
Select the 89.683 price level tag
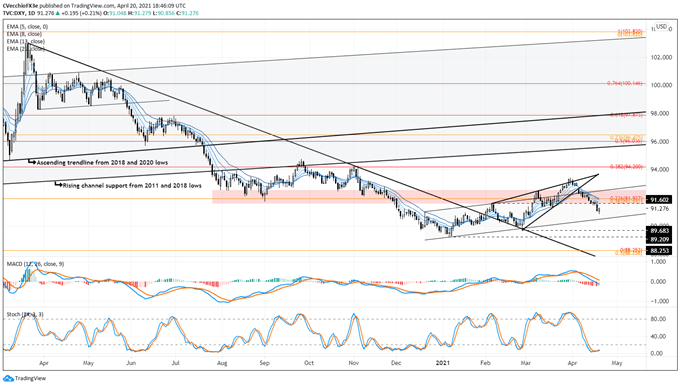tap(659, 231)
